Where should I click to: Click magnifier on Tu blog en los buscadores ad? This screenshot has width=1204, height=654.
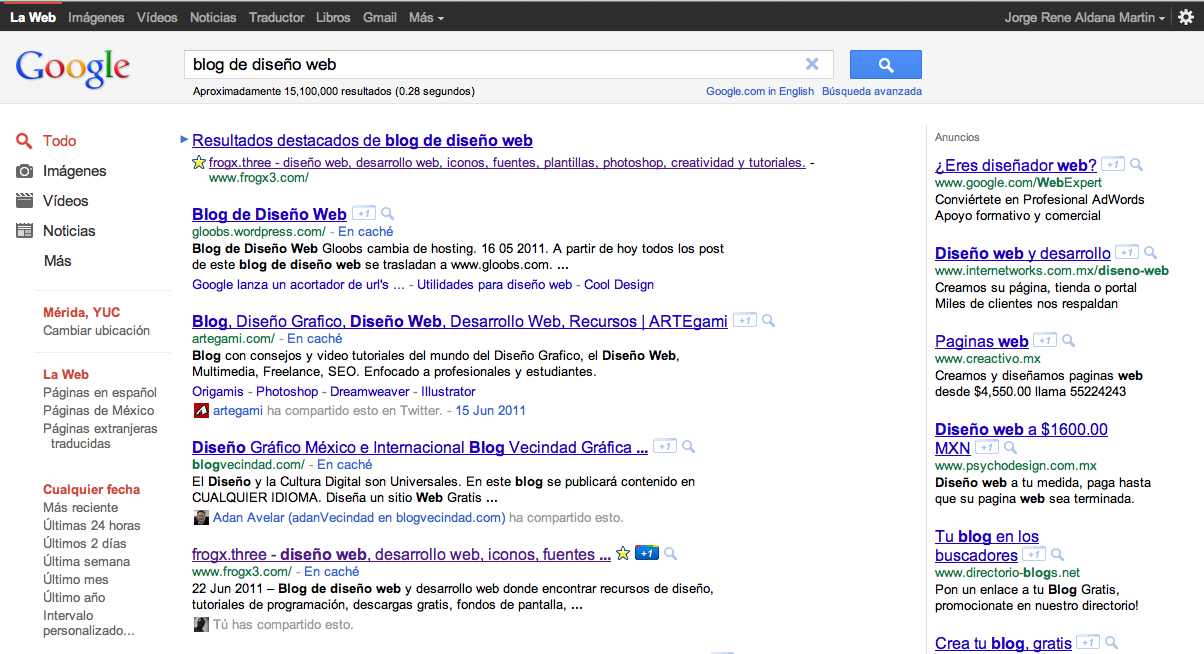point(1058,555)
